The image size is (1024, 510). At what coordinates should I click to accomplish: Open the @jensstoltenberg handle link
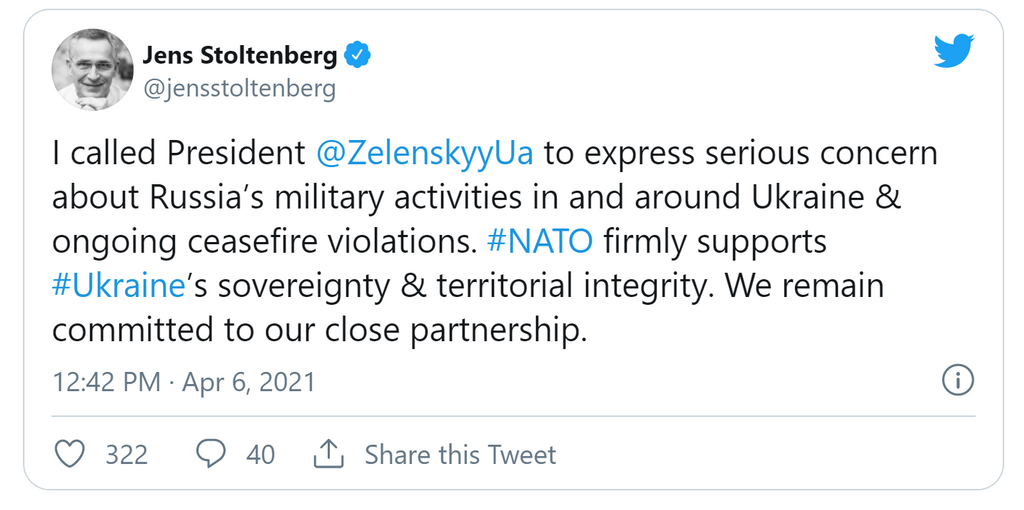239,88
